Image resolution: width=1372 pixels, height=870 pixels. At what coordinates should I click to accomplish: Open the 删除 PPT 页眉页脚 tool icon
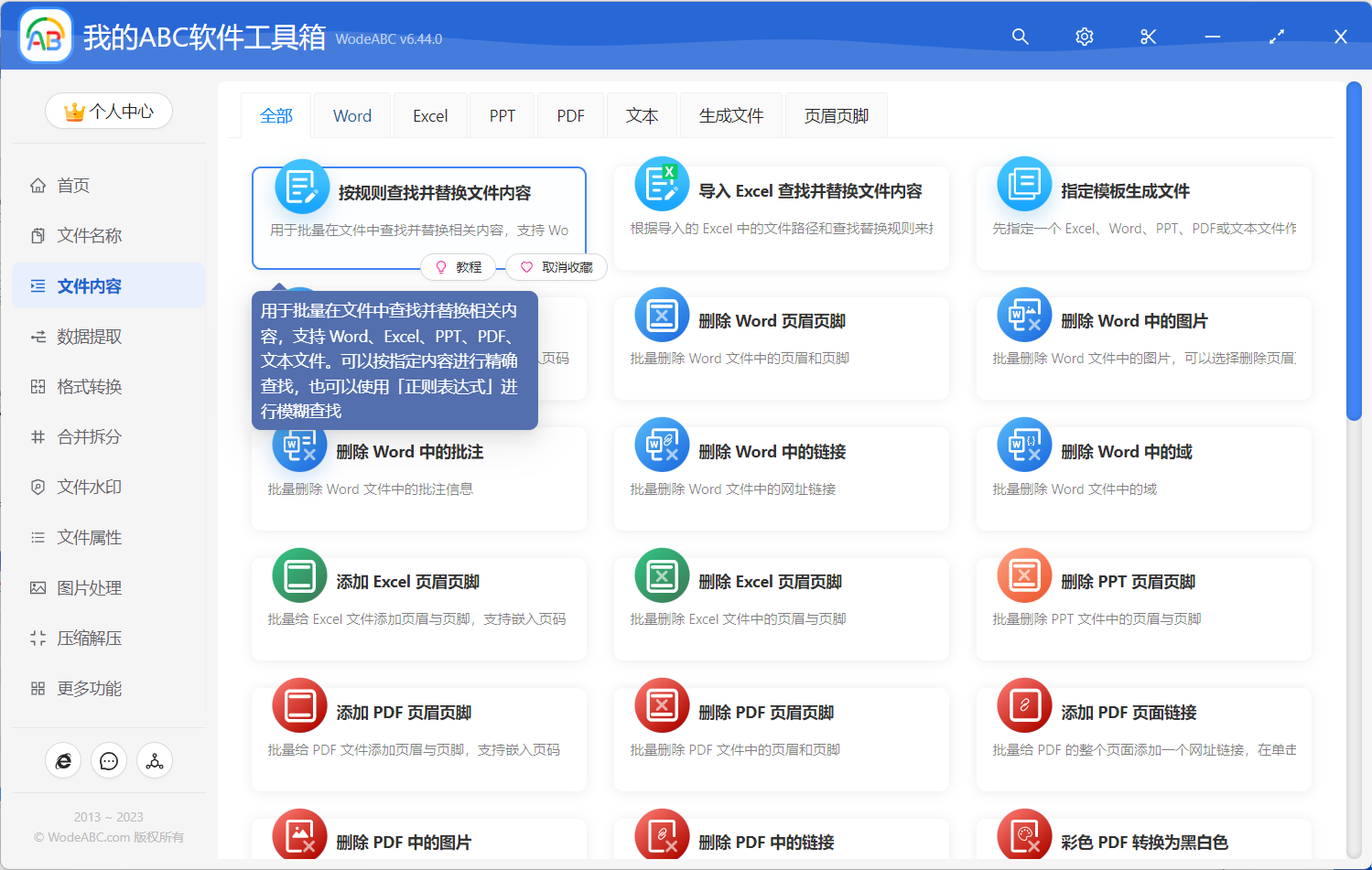[x=1023, y=575]
